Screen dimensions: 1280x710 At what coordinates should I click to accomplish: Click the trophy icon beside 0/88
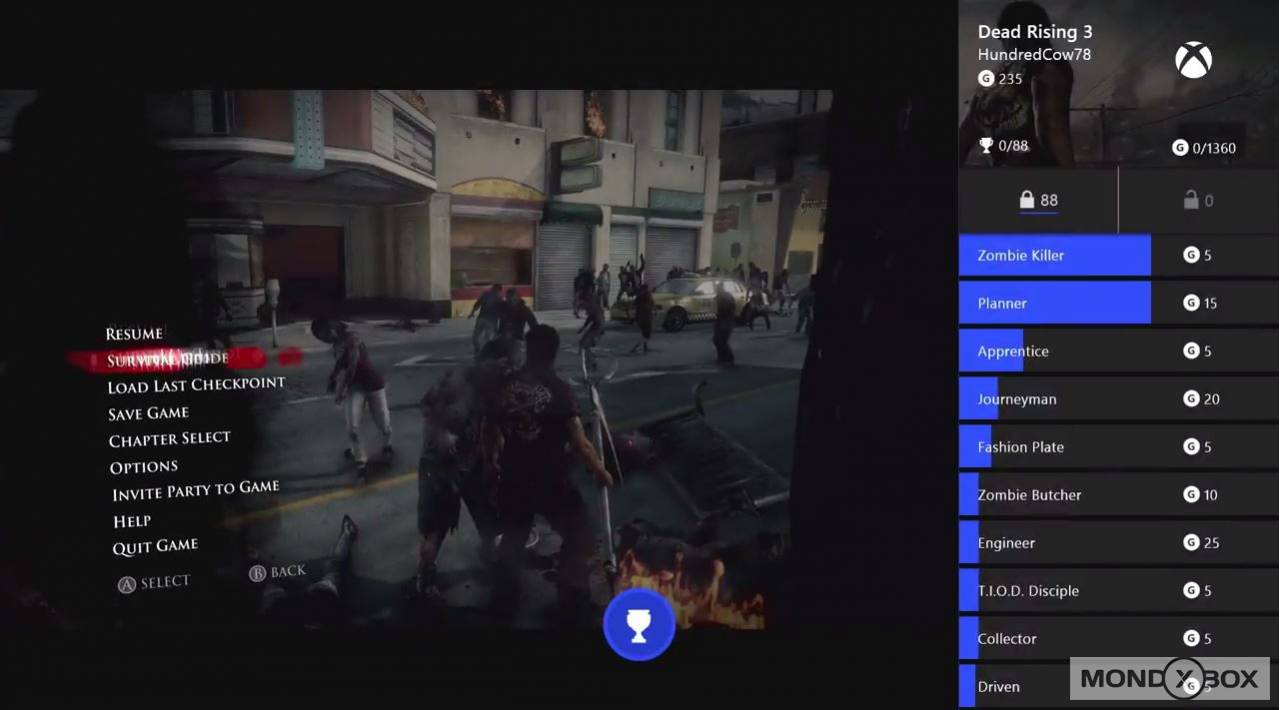tap(986, 146)
